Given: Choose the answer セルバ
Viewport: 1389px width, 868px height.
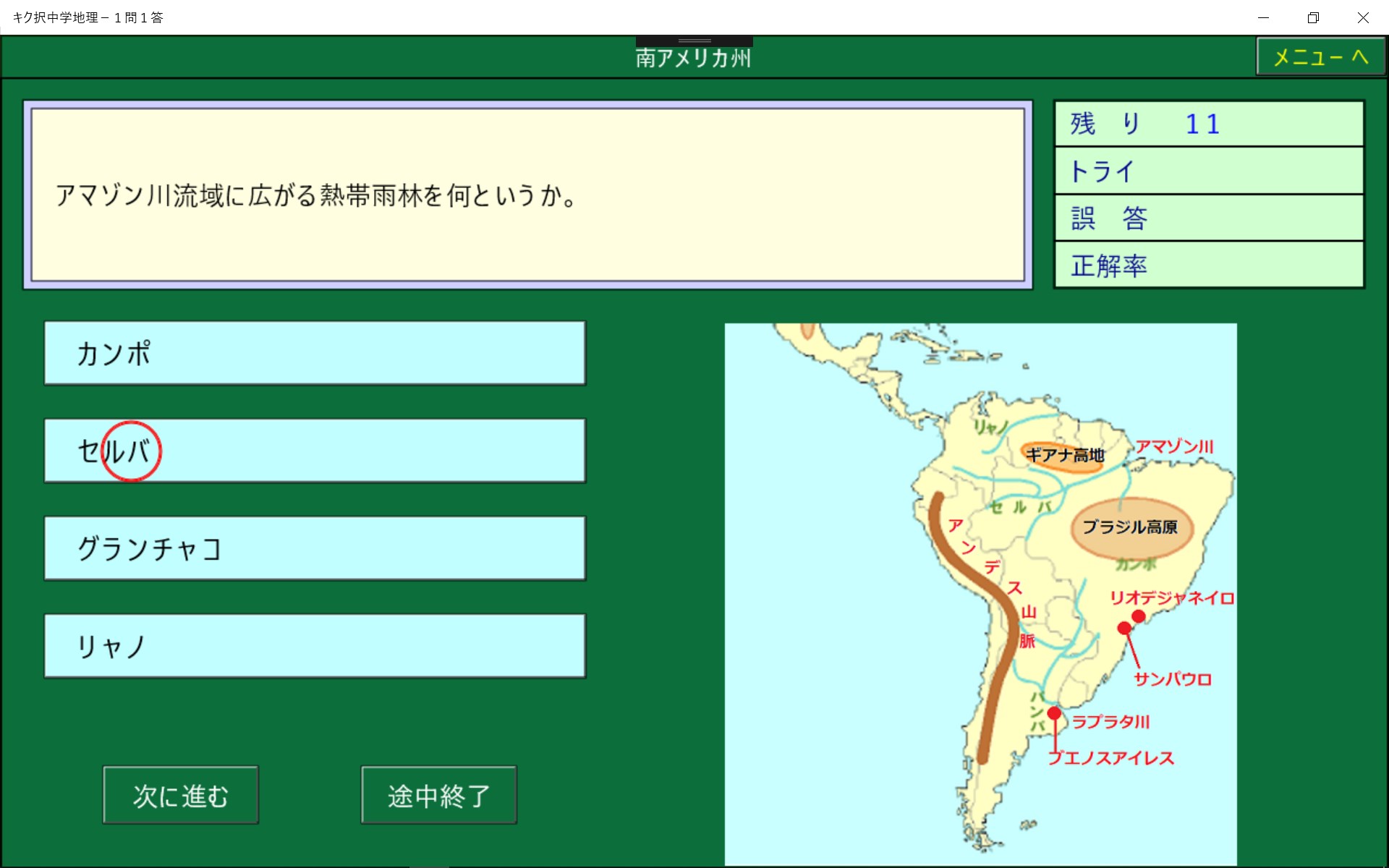Looking at the screenshot, I should point(315,451).
